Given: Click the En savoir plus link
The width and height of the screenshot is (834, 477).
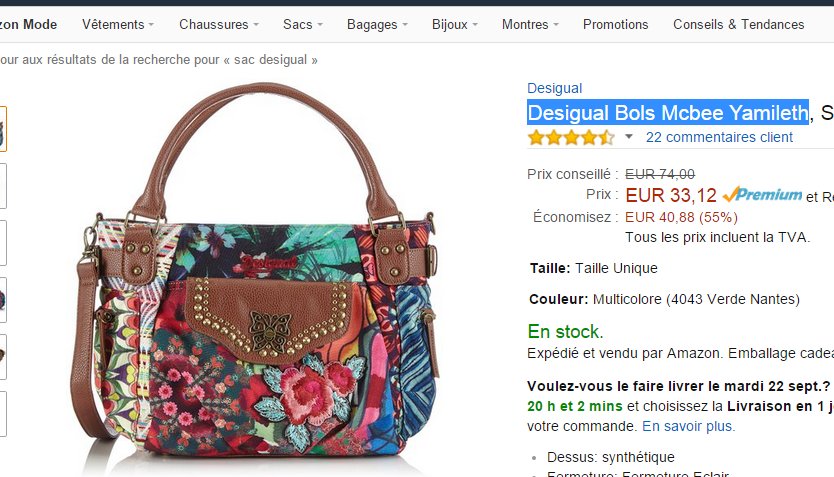Looking at the screenshot, I should click(x=688, y=426).
